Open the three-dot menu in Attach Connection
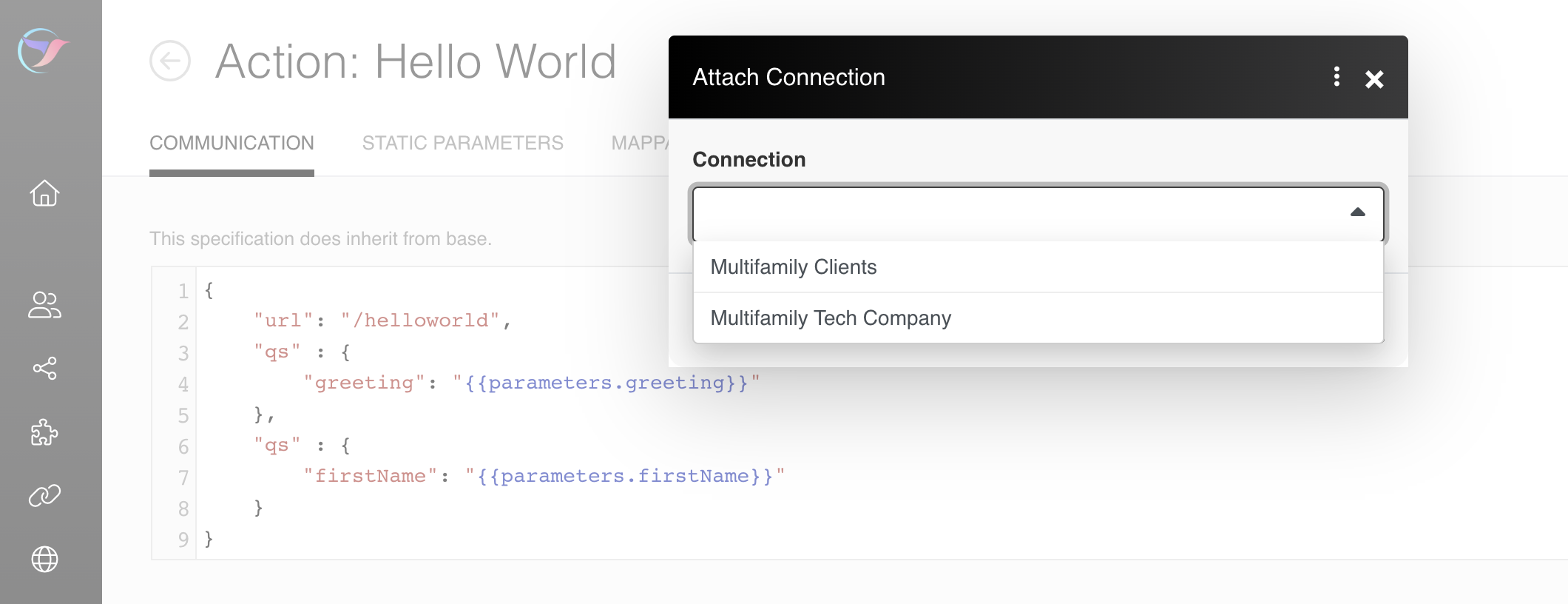The height and width of the screenshot is (604, 1568). (x=1336, y=77)
